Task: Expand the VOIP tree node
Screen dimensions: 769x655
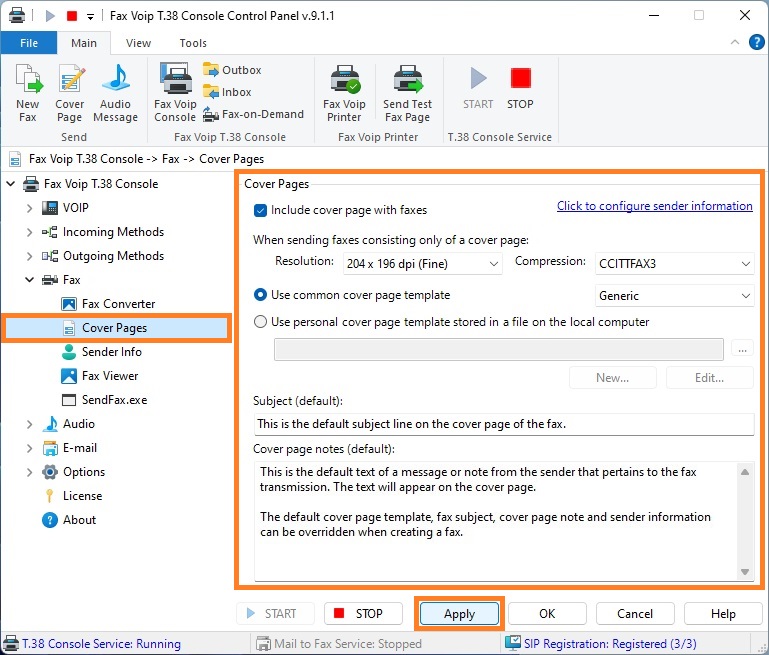Action: click(29, 208)
